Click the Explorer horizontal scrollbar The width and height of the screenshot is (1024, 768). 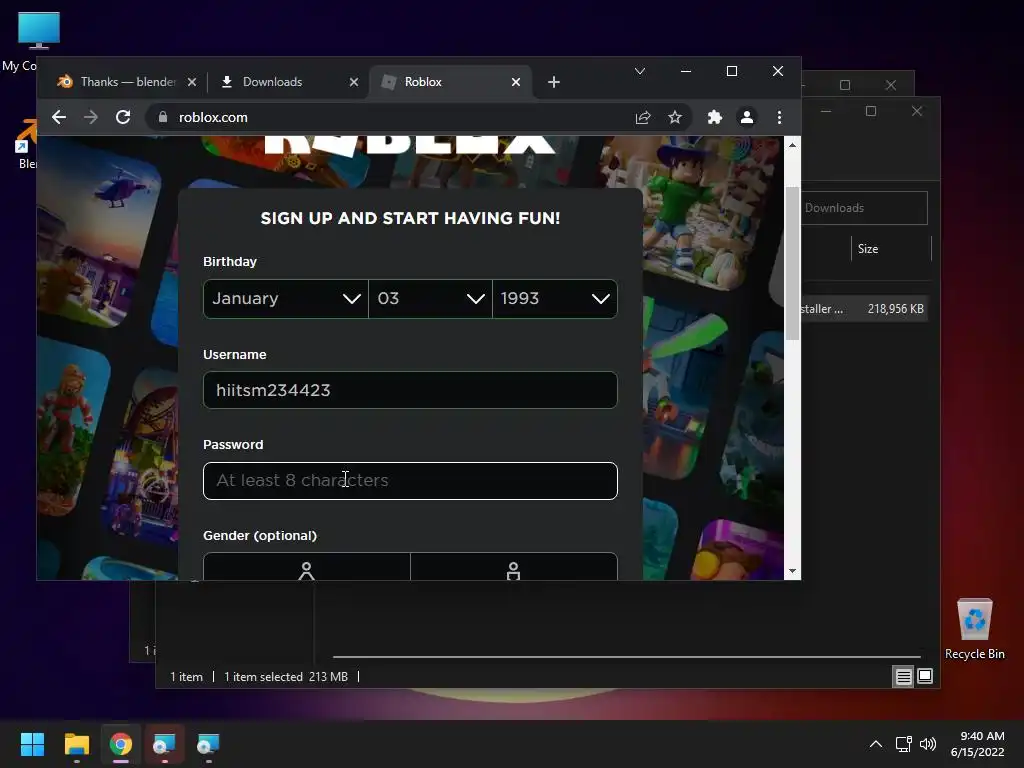[x=626, y=656]
